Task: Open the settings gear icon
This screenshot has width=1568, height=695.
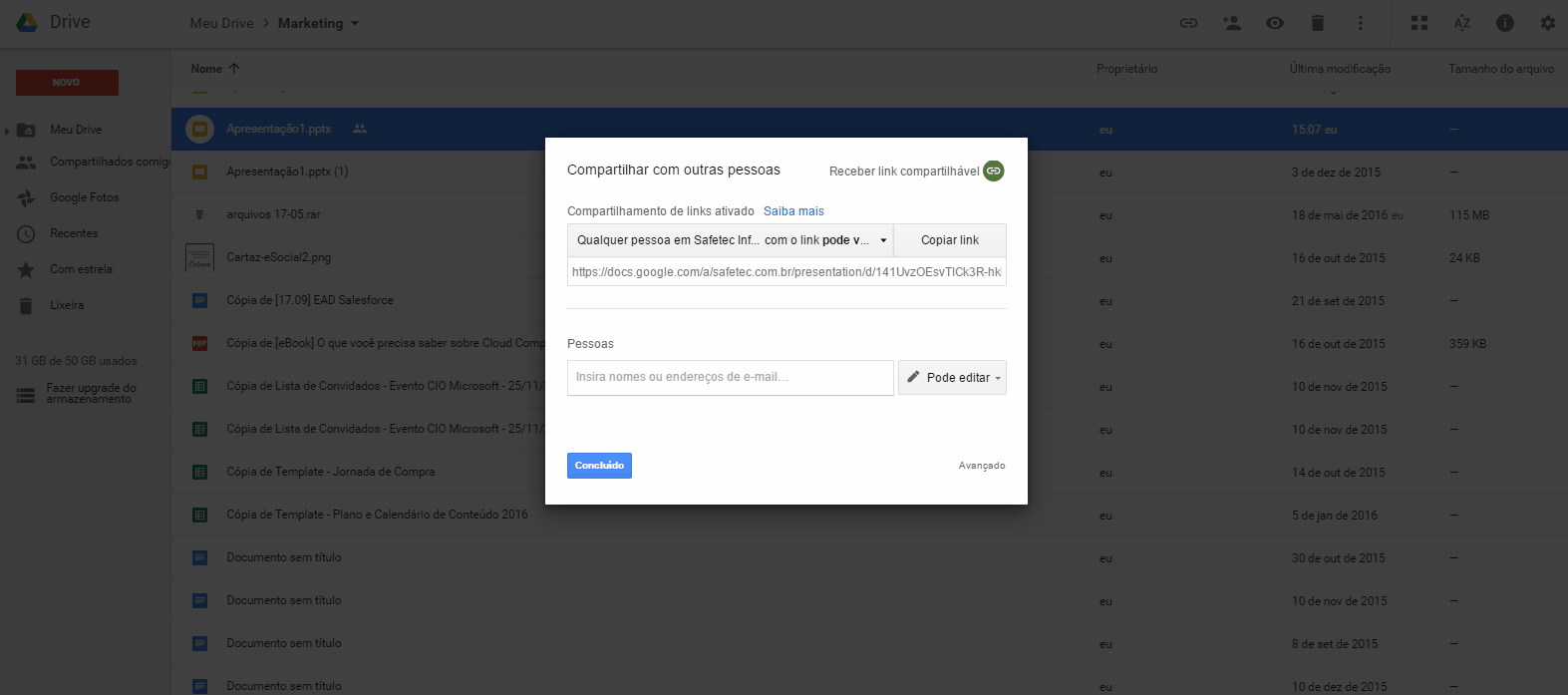Action: (1547, 23)
